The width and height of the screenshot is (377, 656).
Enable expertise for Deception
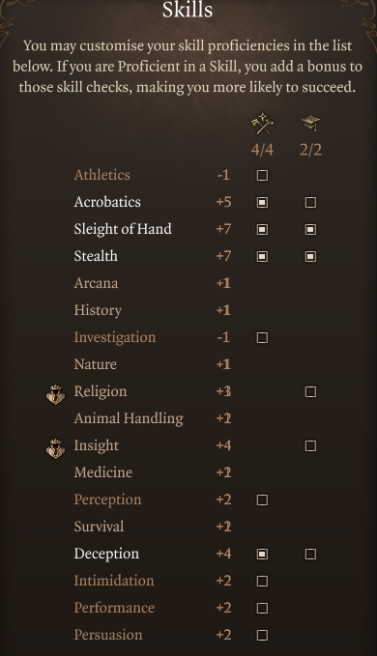click(x=310, y=554)
